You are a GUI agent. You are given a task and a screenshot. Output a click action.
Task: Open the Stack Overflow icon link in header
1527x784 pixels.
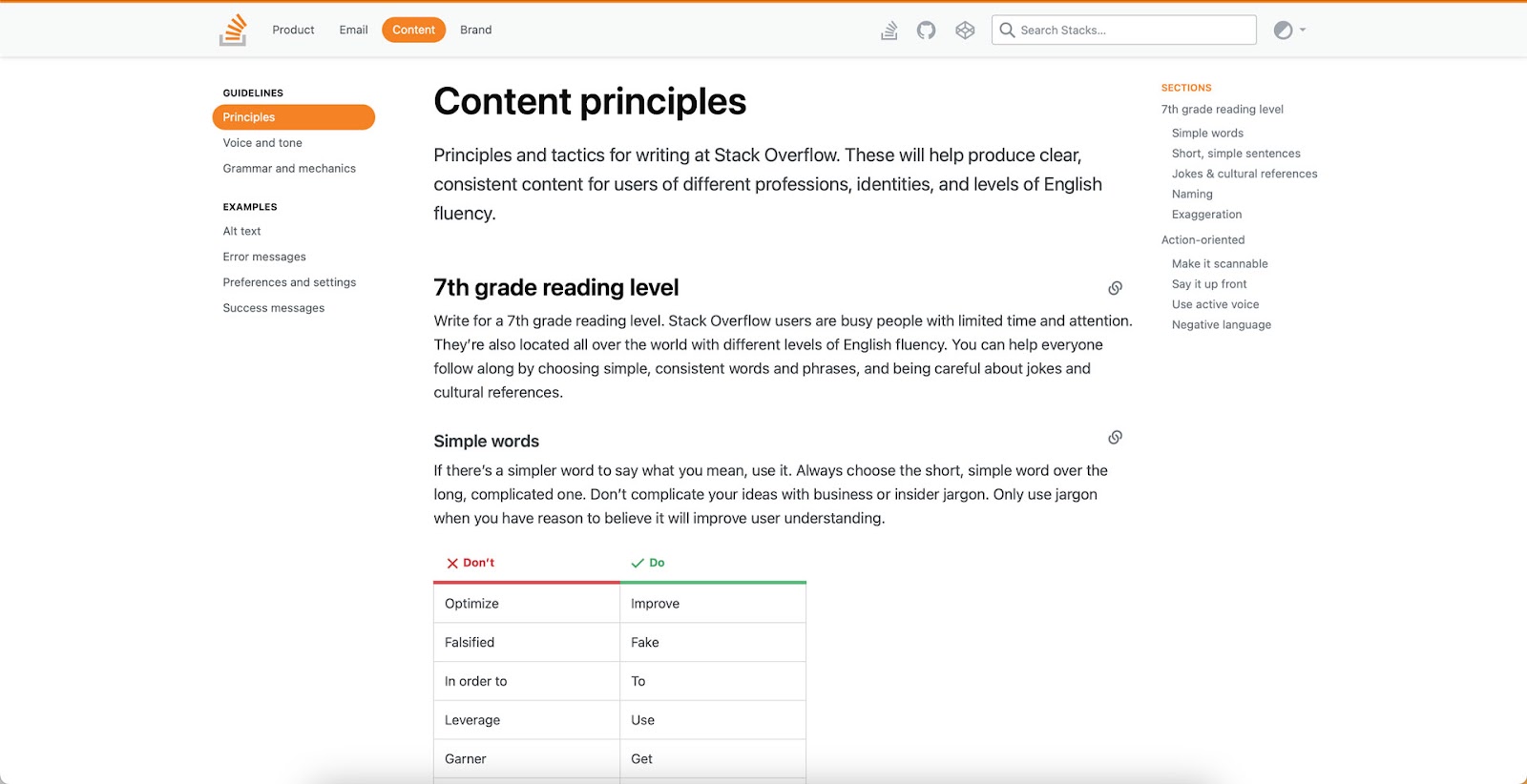(889, 31)
